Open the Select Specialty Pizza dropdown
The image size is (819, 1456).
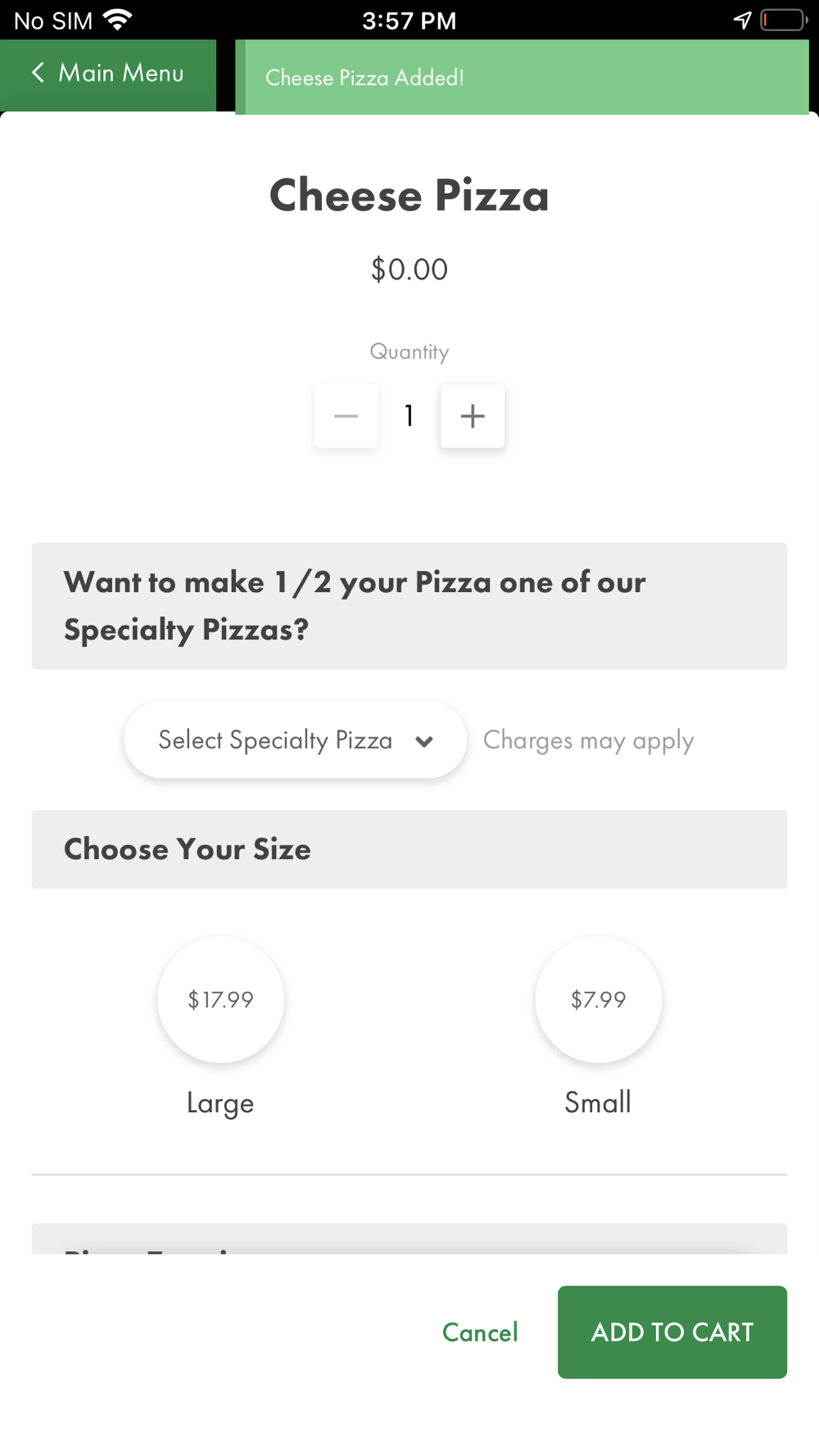coord(275,740)
